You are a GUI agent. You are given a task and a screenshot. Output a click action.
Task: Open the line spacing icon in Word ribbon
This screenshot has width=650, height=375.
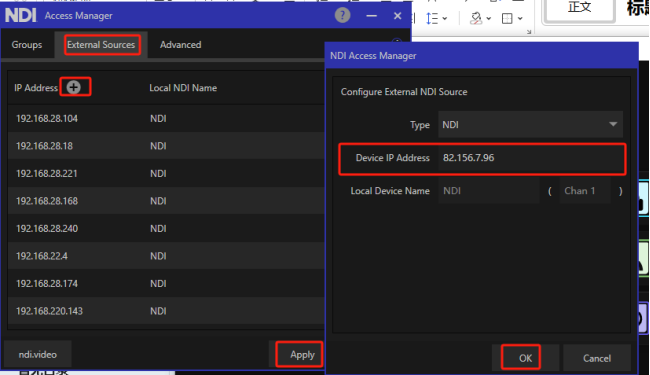pos(432,18)
